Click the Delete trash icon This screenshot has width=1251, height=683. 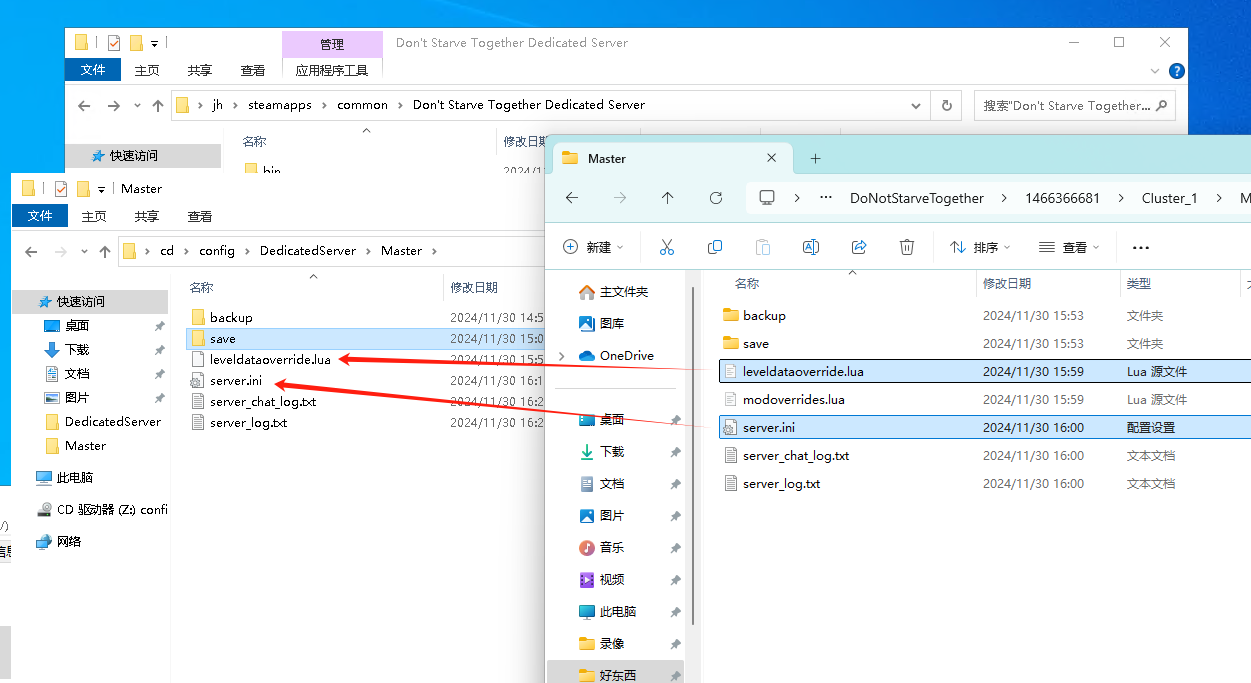(907, 247)
